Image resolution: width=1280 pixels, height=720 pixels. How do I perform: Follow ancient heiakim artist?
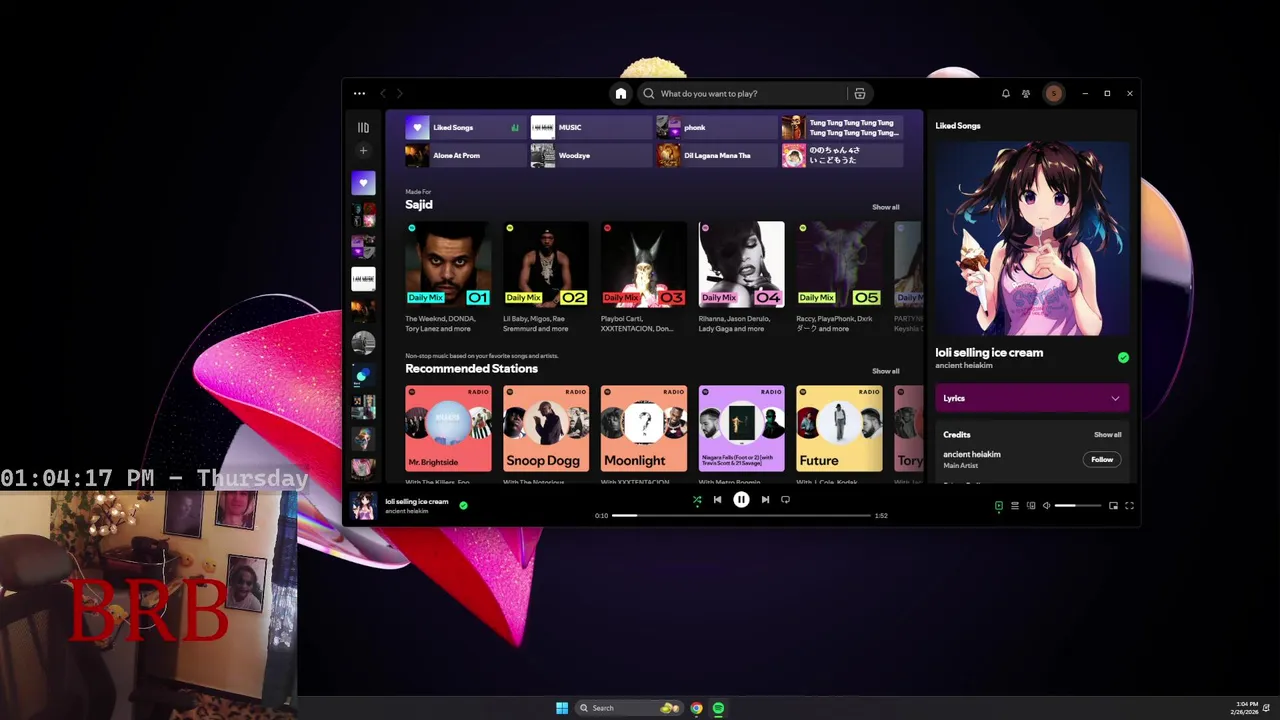coord(1101,460)
